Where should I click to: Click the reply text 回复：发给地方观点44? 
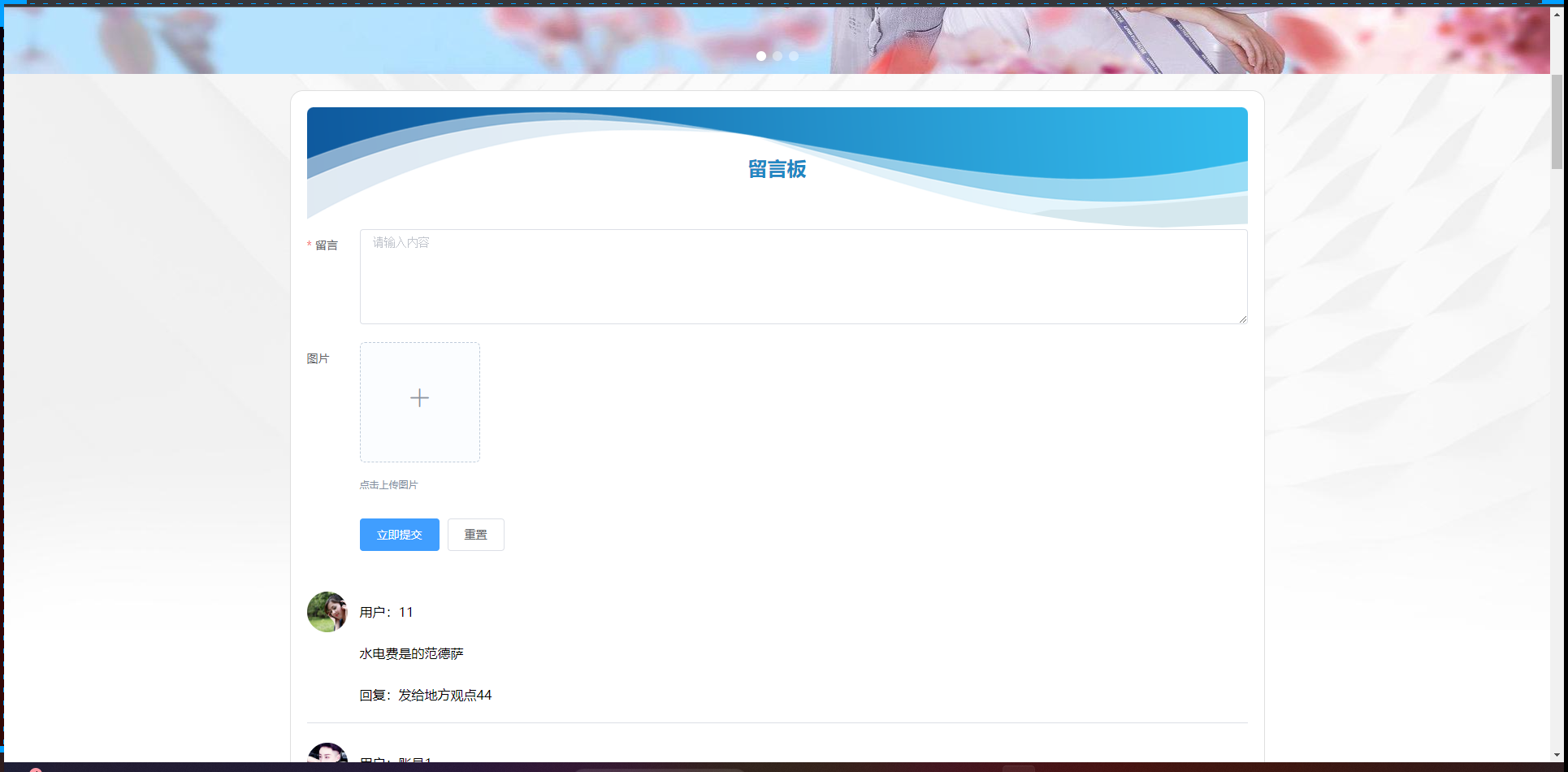pyautogui.click(x=425, y=696)
